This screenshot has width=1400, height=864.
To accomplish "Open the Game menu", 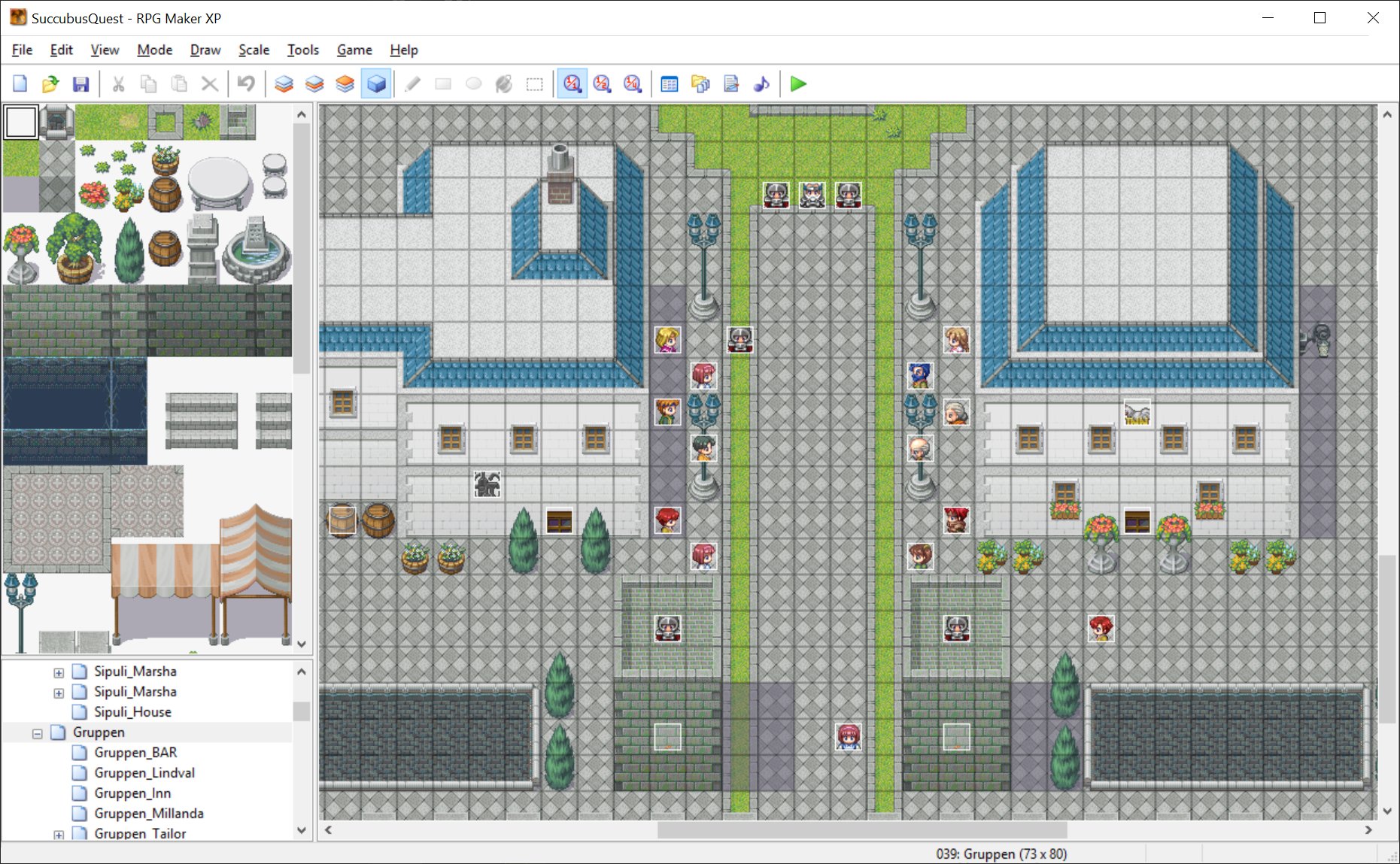I will pos(354,50).
